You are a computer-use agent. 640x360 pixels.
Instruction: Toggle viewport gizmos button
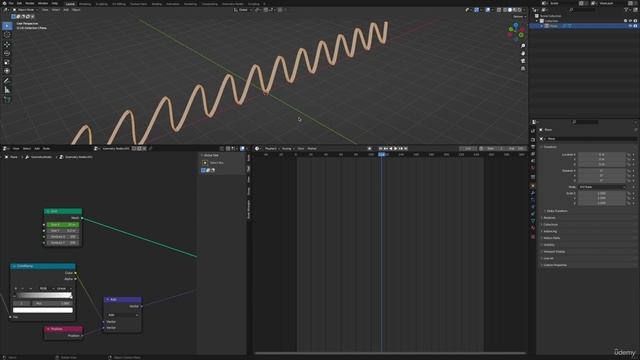(x=476, y=10)
